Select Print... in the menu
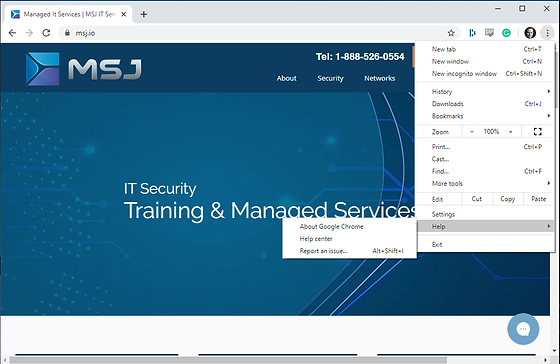 coord(485,146)
